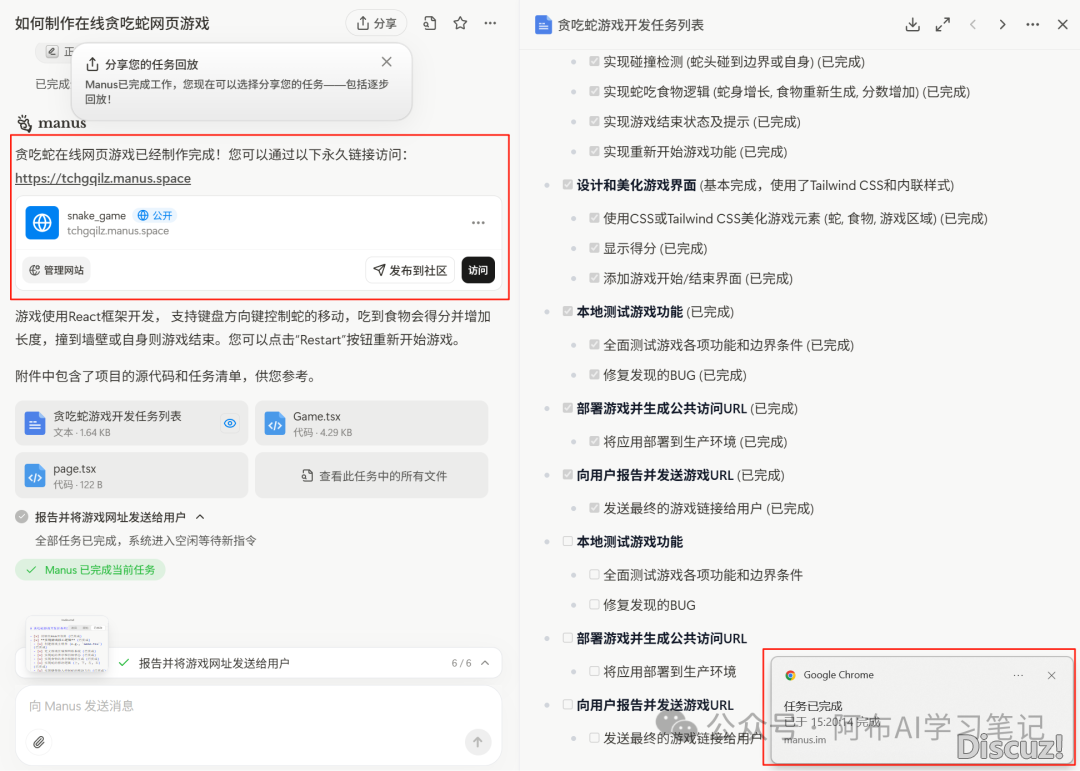Go to previous file with left chevron
Image resolution: width=1080 pixels, height=771 pixels.
[973, 25]
